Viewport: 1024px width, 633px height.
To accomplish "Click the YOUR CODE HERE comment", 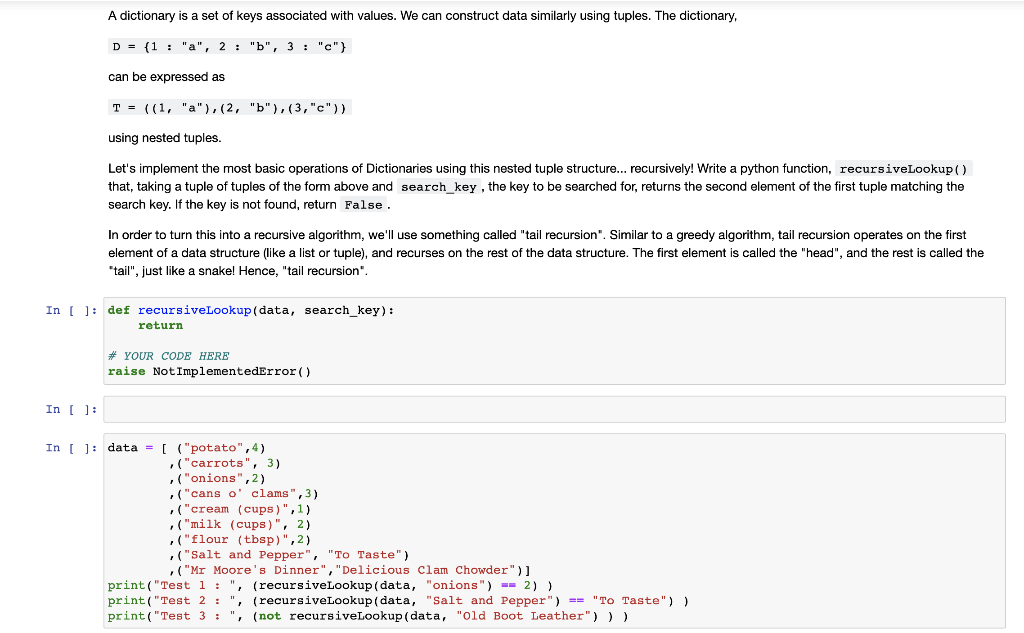I will tap(168, 355).
